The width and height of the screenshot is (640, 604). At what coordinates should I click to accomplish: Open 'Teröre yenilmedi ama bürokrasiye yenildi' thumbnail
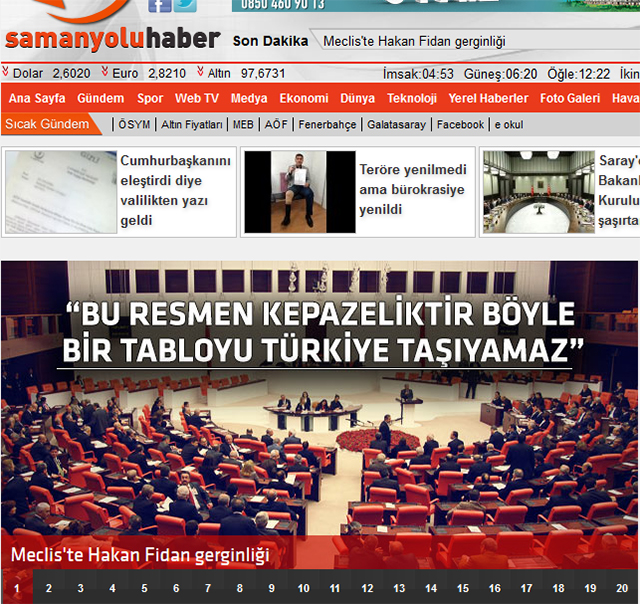click(x=298, y=192)
